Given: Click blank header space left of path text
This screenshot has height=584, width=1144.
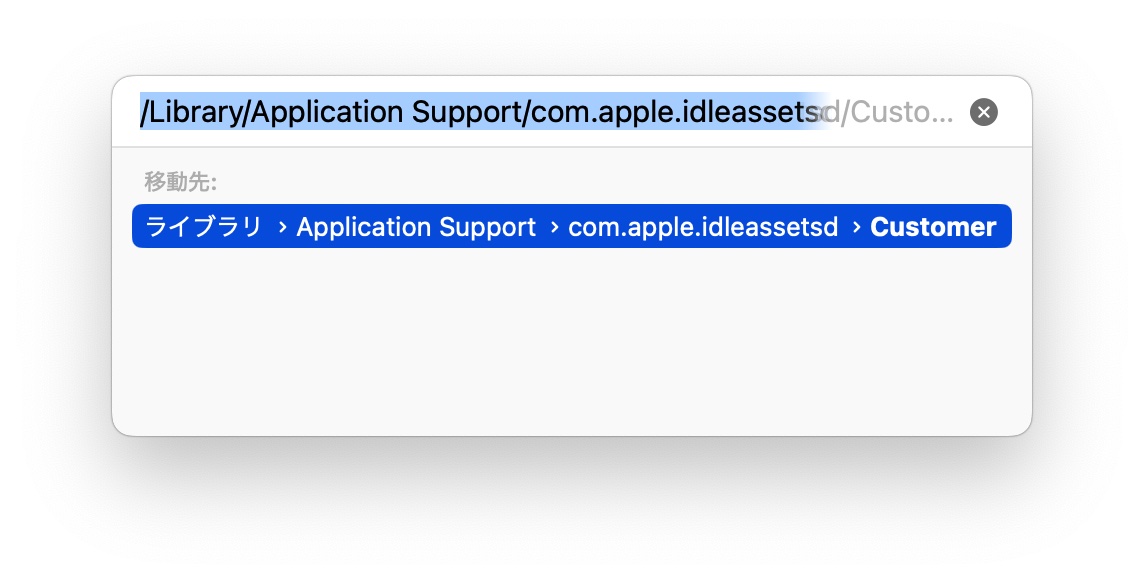Looking at the screenshot, I should (125, 112).
